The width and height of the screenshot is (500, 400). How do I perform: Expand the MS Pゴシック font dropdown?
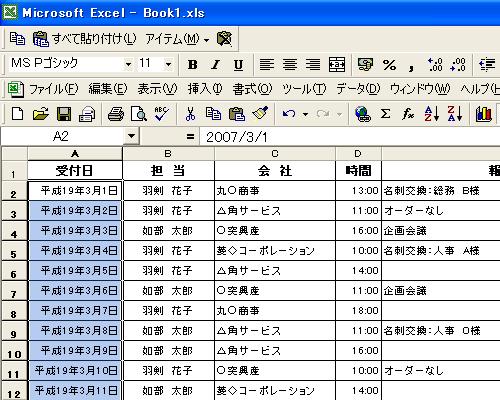[128, 64]
